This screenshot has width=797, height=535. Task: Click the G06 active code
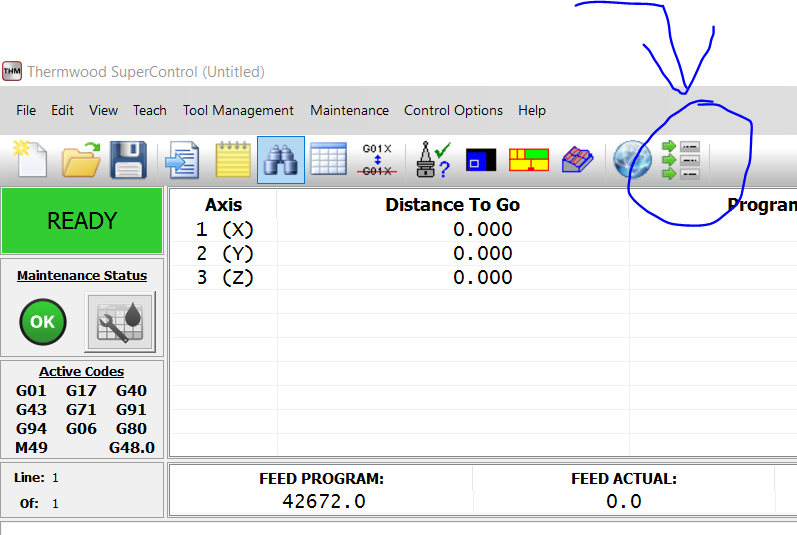[x=81, y=429]
